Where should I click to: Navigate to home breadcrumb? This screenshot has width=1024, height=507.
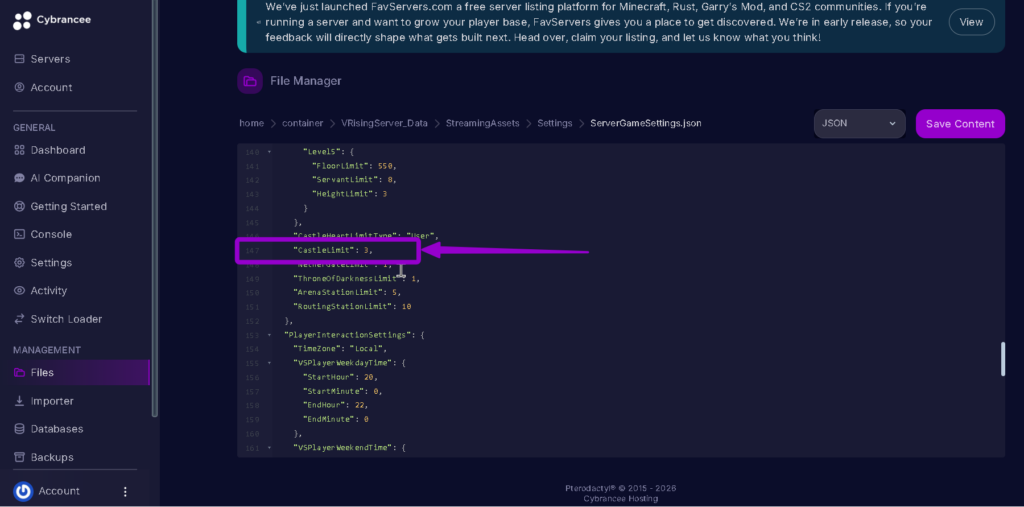(x=251, y=123)
